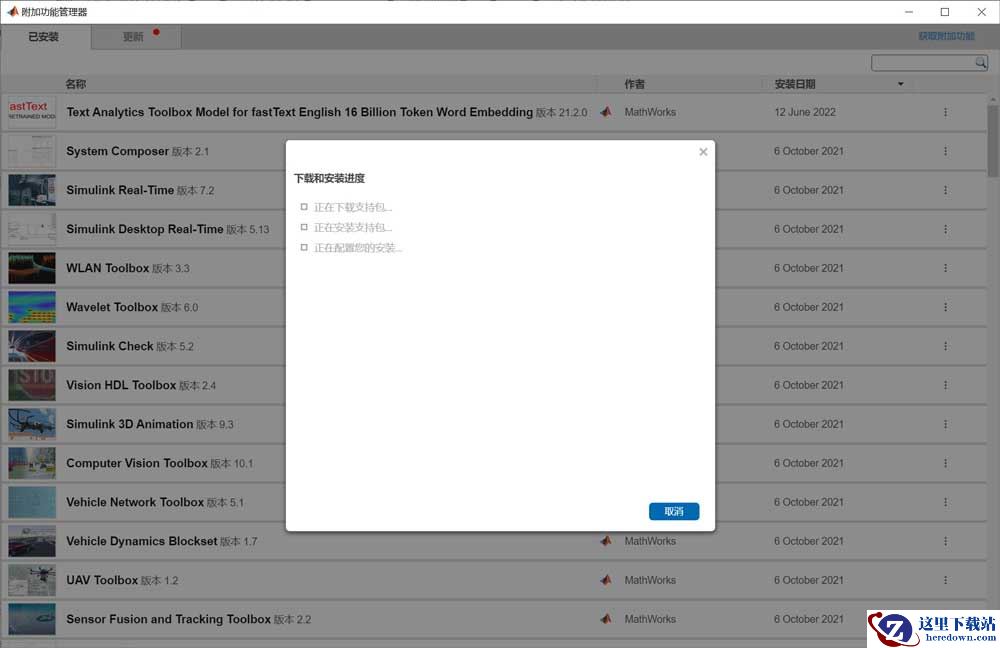The height and width of the screenshot is (648, 1000).
Task: Click the Vehicle Network Toolbox thumbnail
Action: tap(32, 502)
